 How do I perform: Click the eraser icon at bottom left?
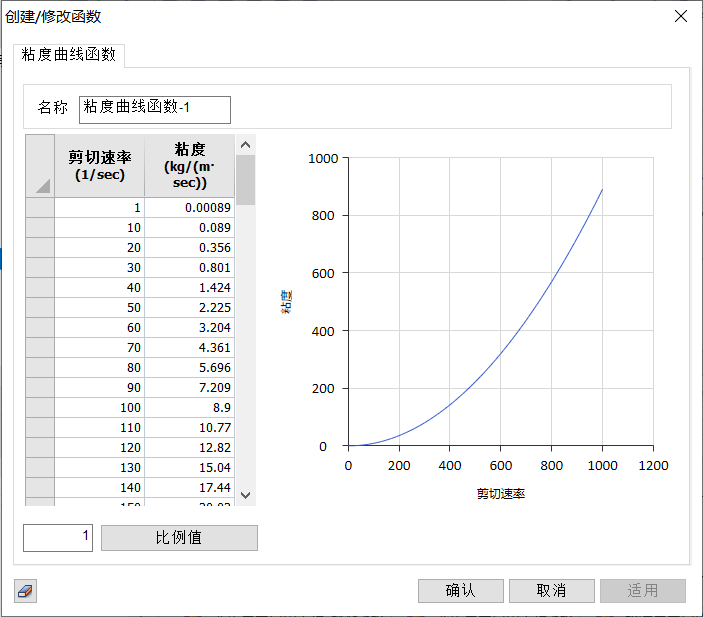[x=25, y=591]
